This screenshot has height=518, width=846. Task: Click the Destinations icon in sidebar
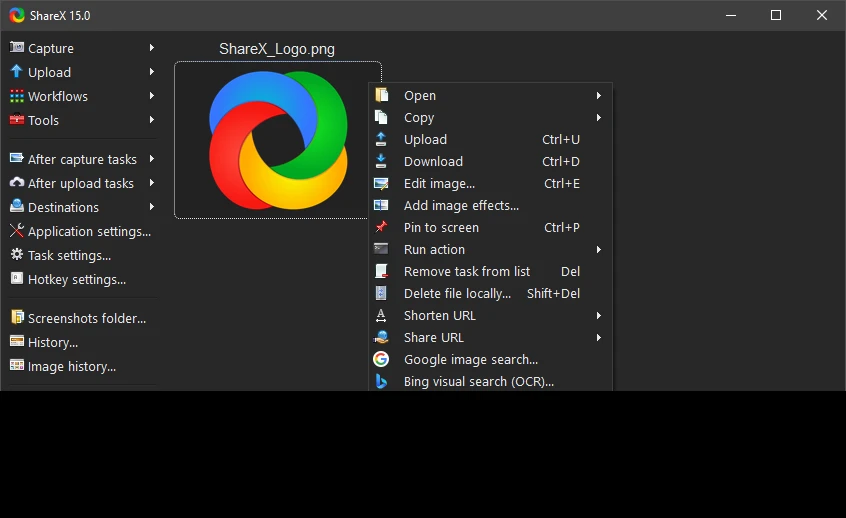point(17,206)
